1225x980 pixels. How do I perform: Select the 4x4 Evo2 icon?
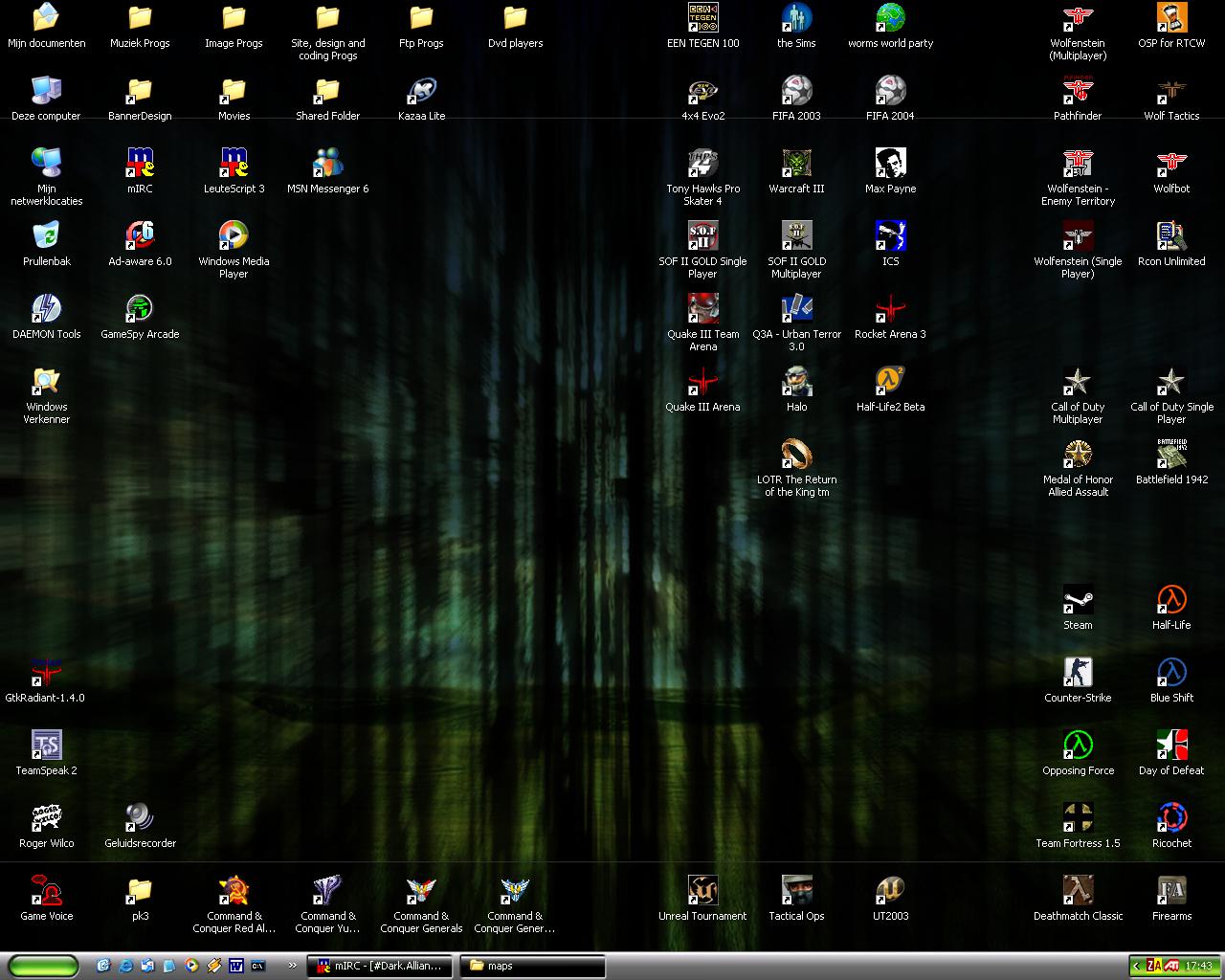coord(702,90)
